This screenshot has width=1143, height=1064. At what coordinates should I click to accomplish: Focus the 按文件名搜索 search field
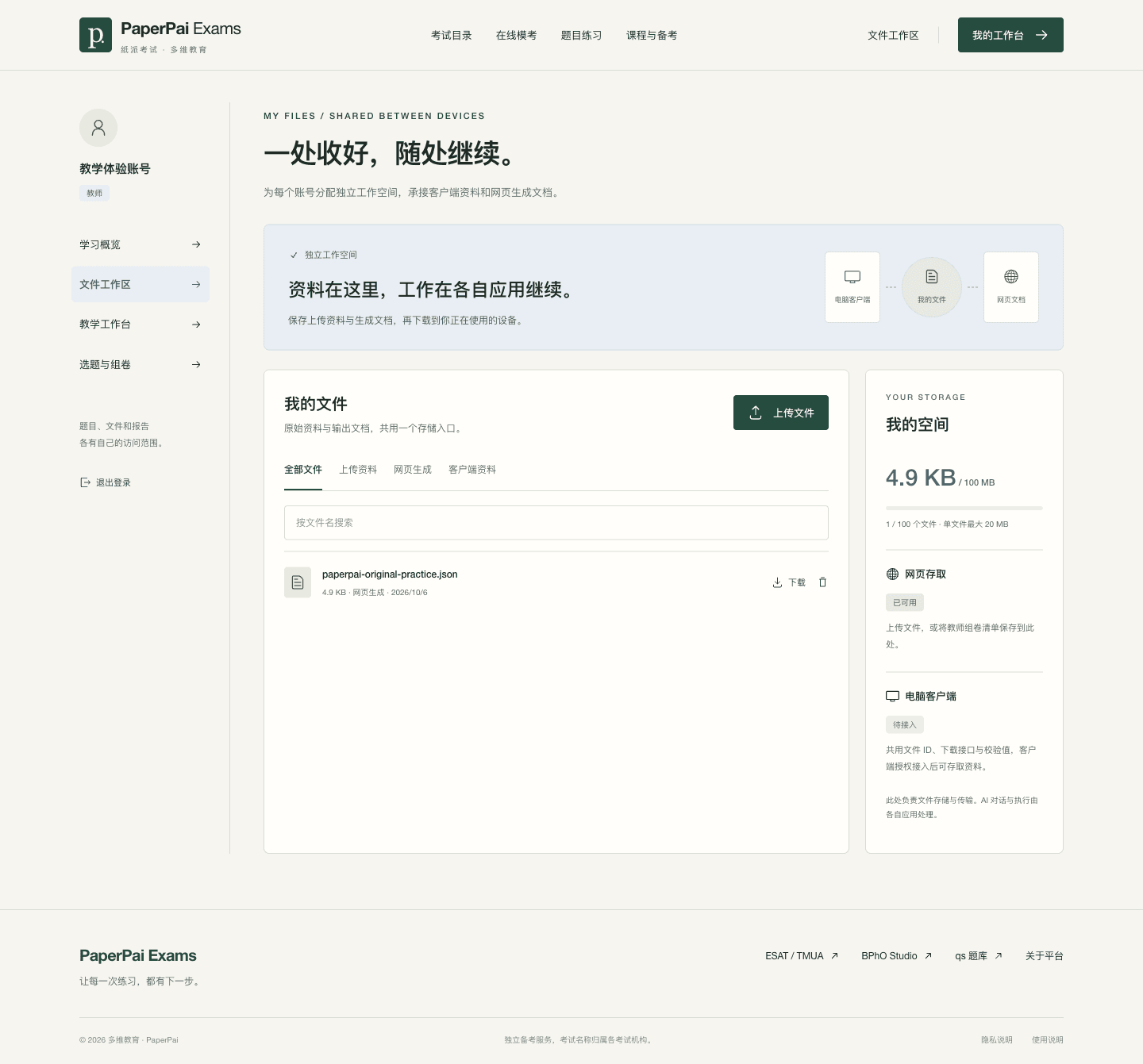(x=556, y=523)
